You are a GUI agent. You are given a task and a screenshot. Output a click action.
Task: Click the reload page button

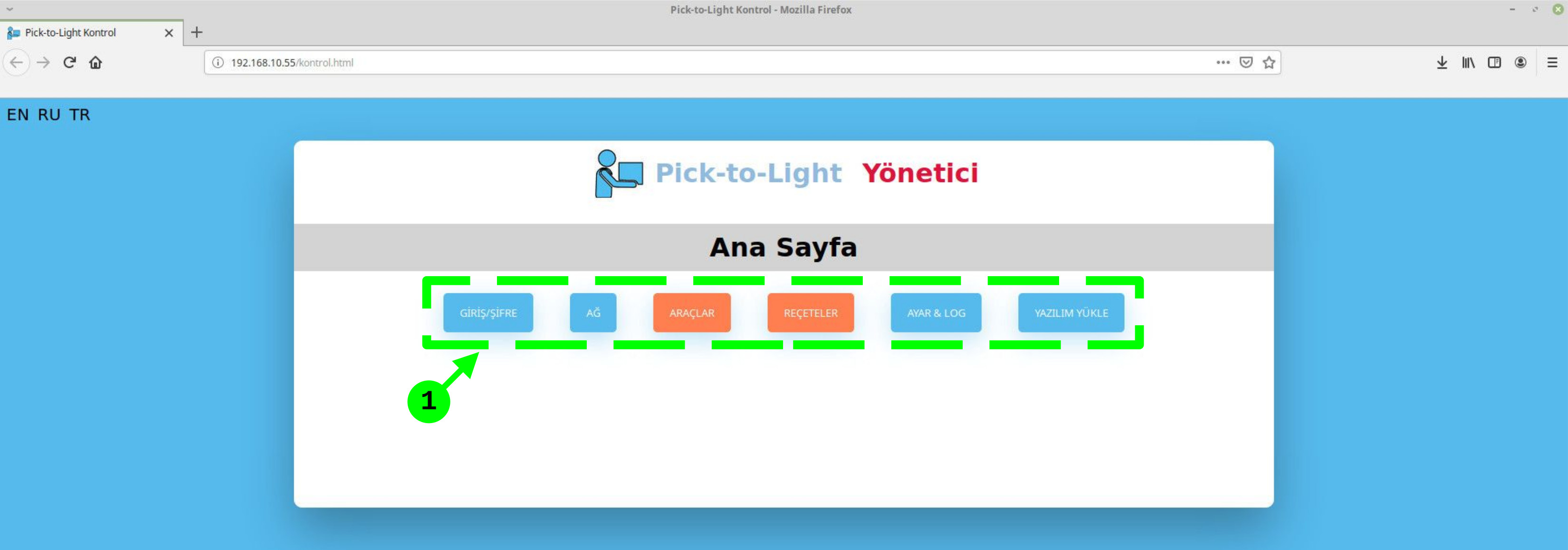click(x=69, y=62)
